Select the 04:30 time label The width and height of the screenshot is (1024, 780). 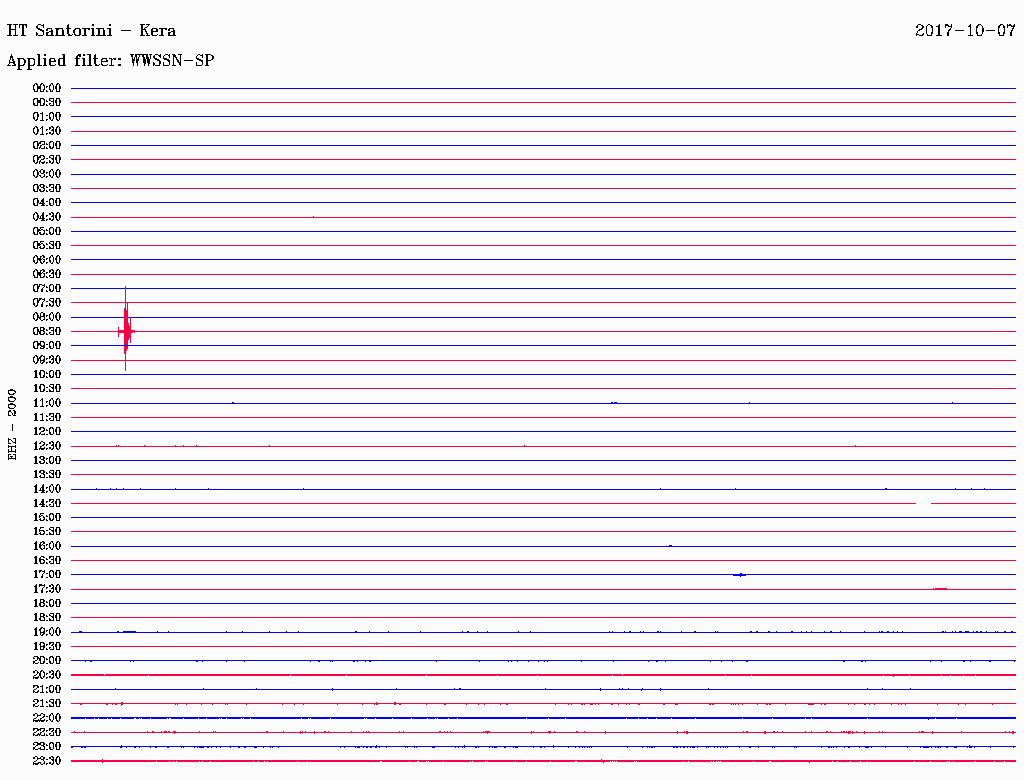click(47, 217)
